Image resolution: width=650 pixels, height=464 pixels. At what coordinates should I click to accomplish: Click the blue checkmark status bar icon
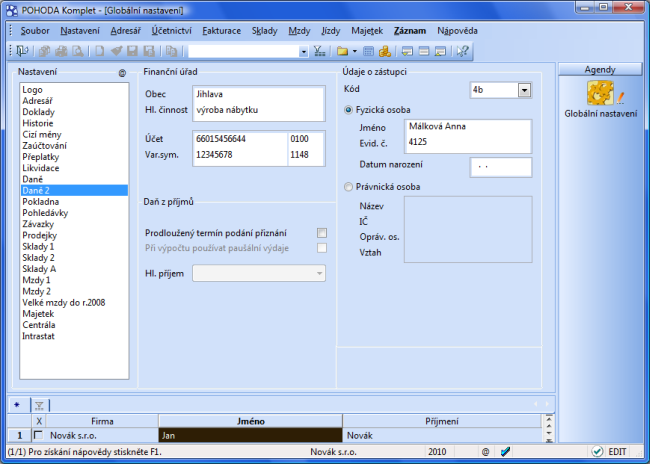point(505,451)
